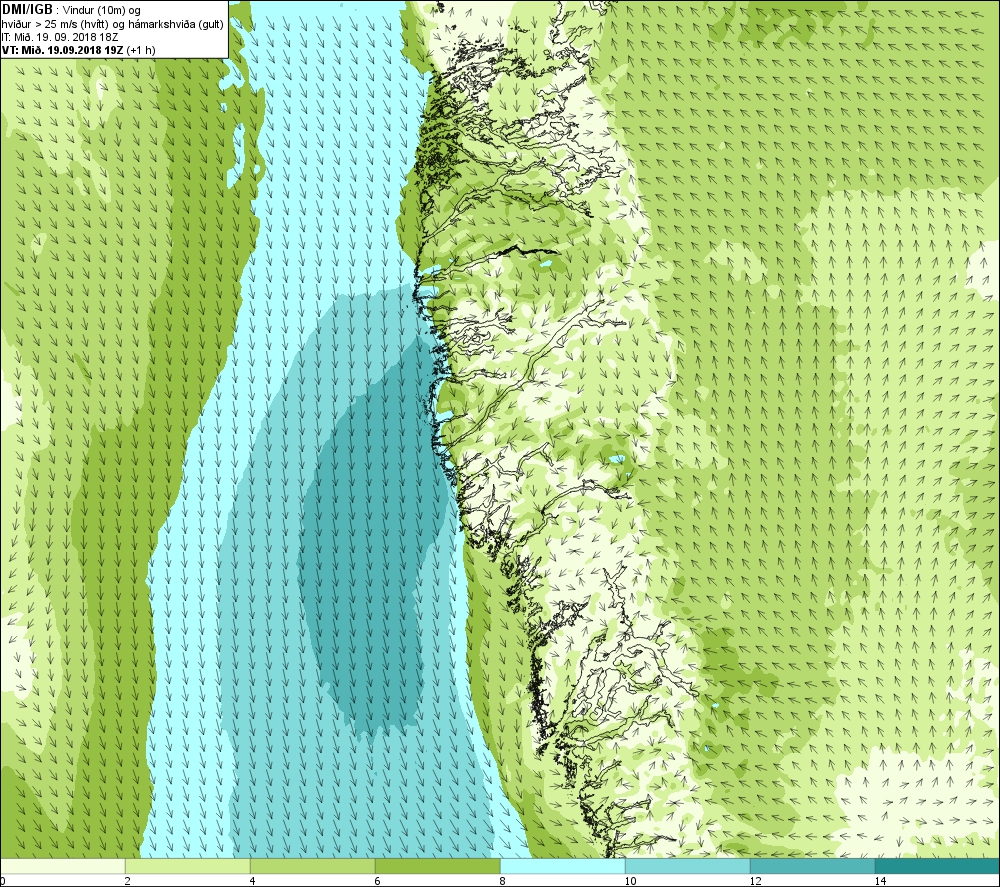The image size is (1000, 887).
Task: Click the title line 'DMI/IGB : Vindur (10m) og'
Action: click(71, 10)
